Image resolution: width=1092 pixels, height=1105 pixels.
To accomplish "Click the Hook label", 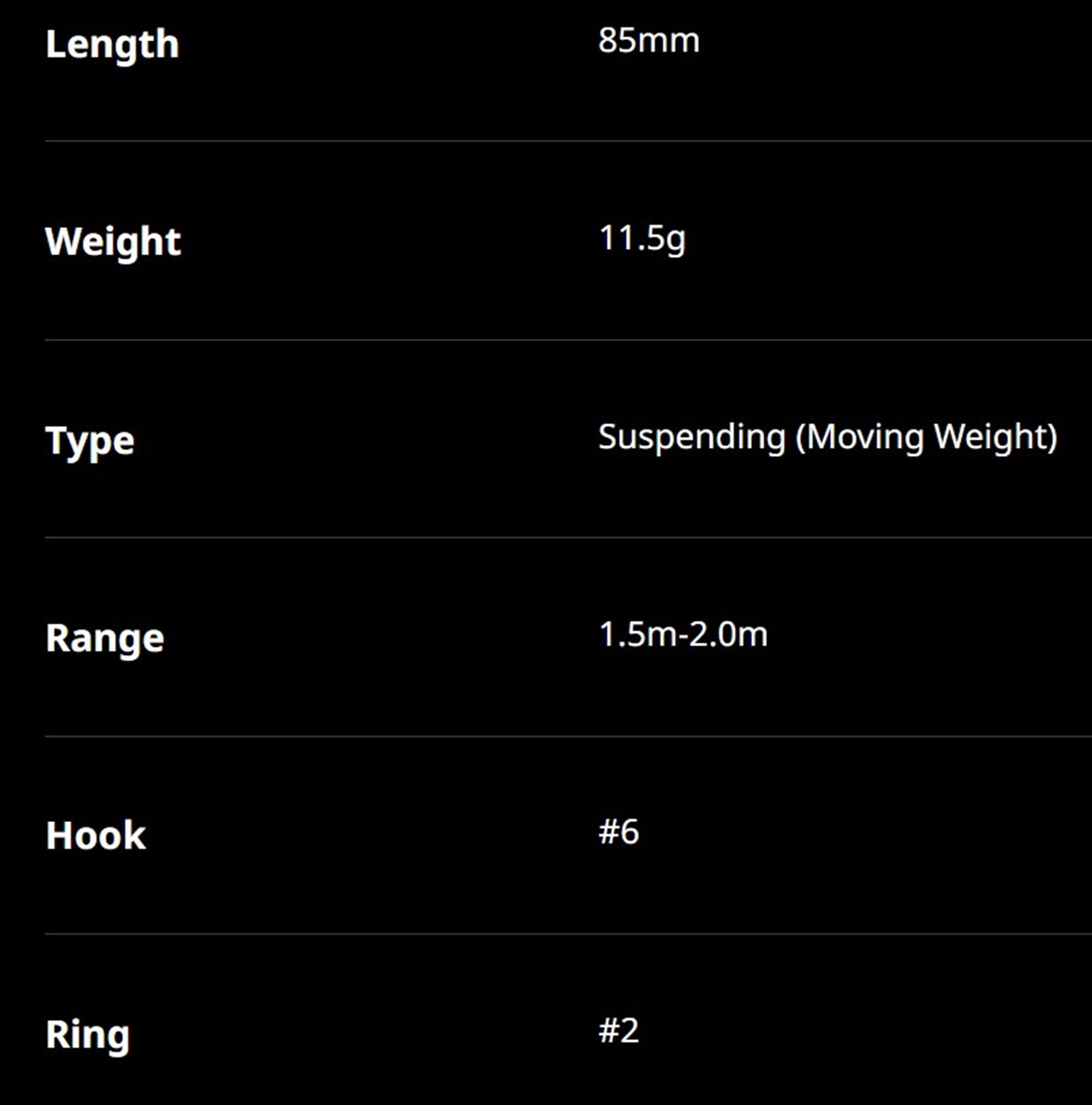I will click(x=96, y=836).
